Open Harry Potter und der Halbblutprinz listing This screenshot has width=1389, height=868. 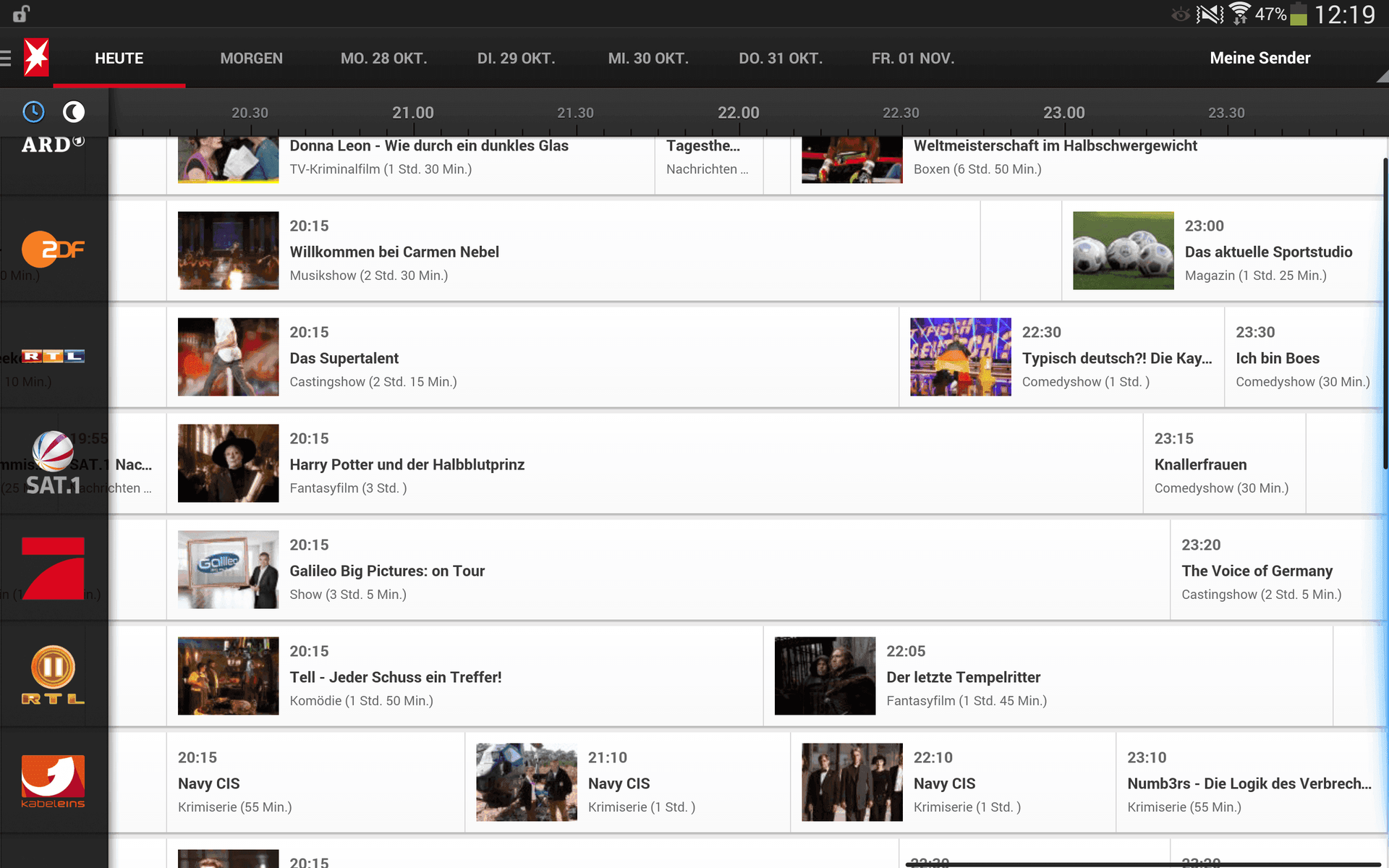coord(655,463)
